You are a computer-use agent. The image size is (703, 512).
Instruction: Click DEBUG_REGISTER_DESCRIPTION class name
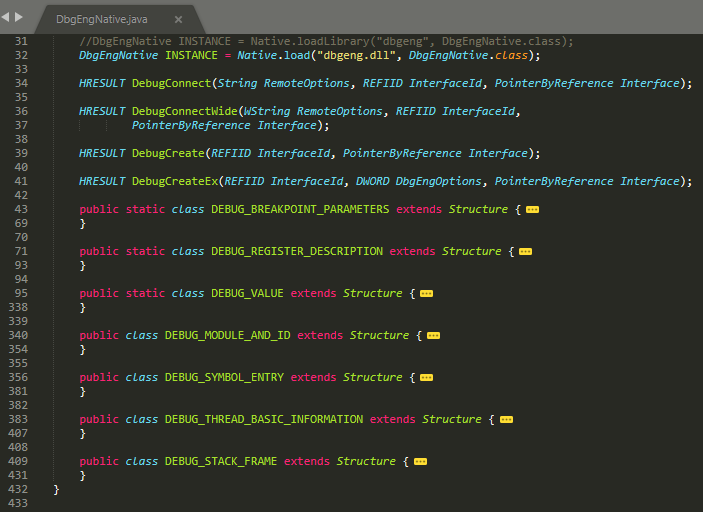click(297, 252)
